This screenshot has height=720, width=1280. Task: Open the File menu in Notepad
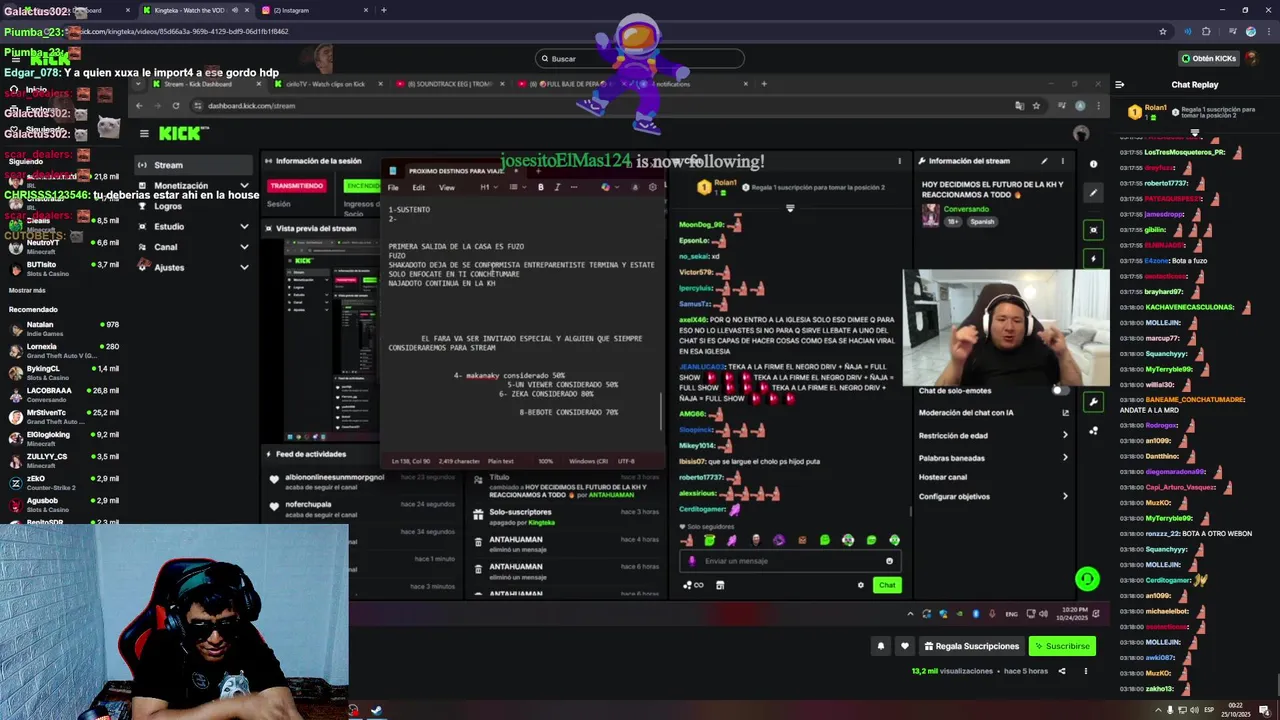pos(393,188)
